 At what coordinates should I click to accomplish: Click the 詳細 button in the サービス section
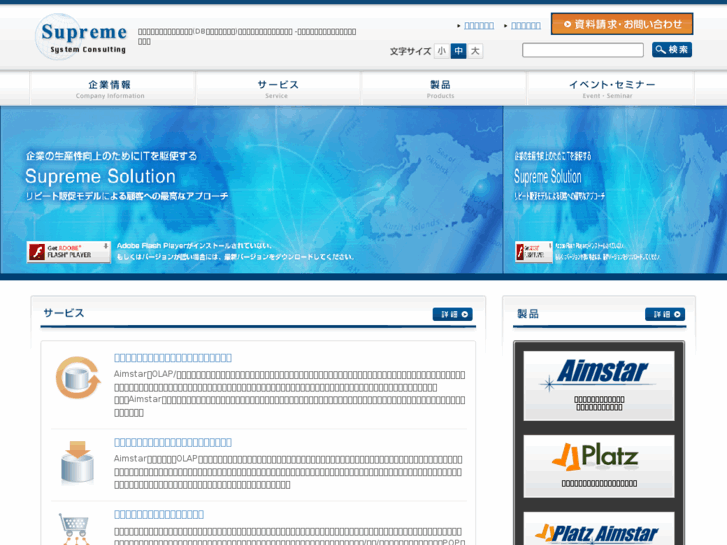tap(453, 314)
